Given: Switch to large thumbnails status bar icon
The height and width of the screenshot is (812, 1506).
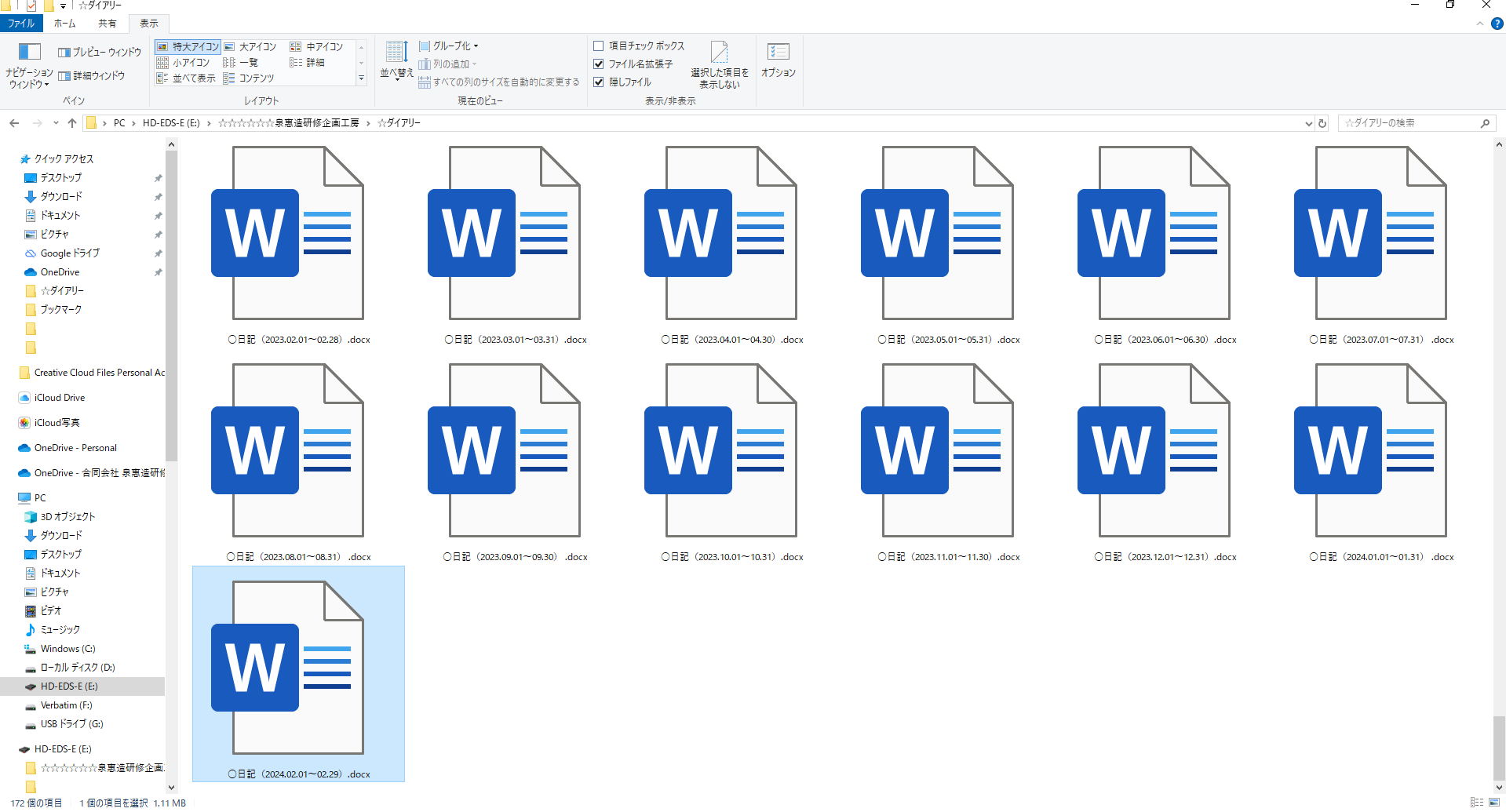Looking at the screenshot, I should click(1494, 803).
